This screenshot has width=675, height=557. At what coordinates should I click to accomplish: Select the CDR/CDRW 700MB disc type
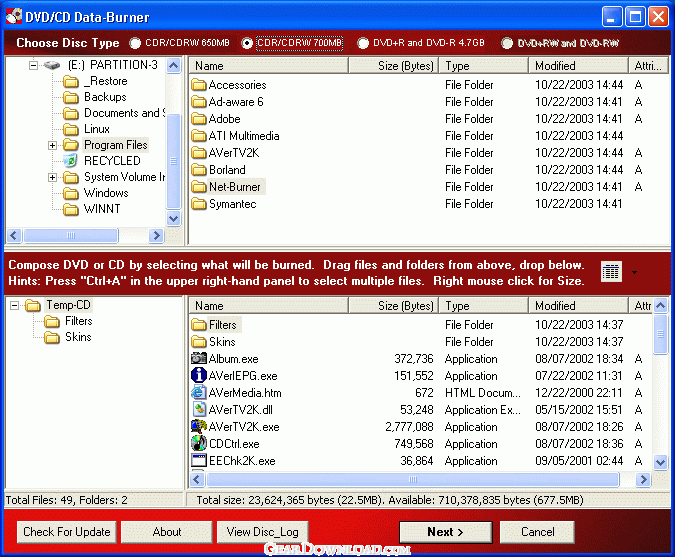[x=247, y=43]
